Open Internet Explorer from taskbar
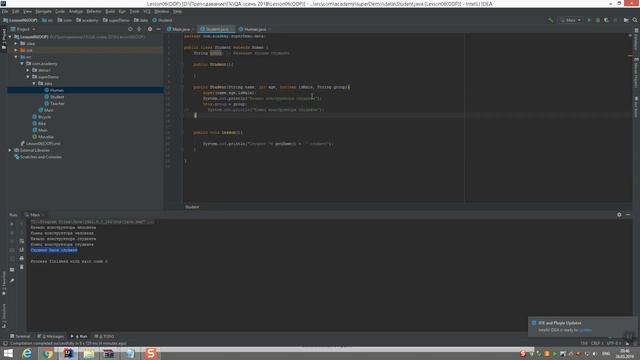Screen dimensions: 640x360 pyautogui.click(x=27, y=353)
